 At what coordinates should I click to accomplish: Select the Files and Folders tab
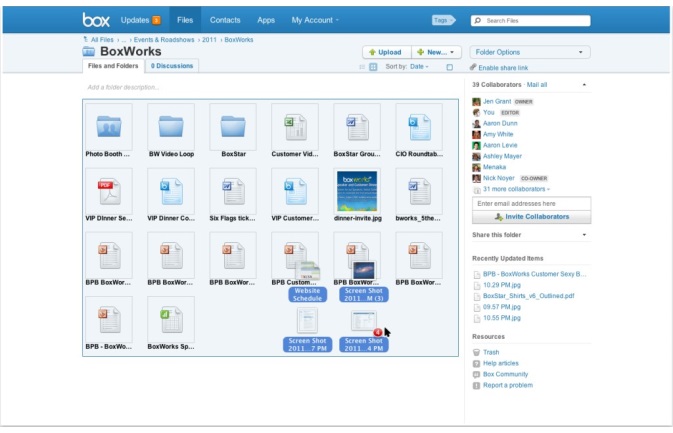coord(113,66)
